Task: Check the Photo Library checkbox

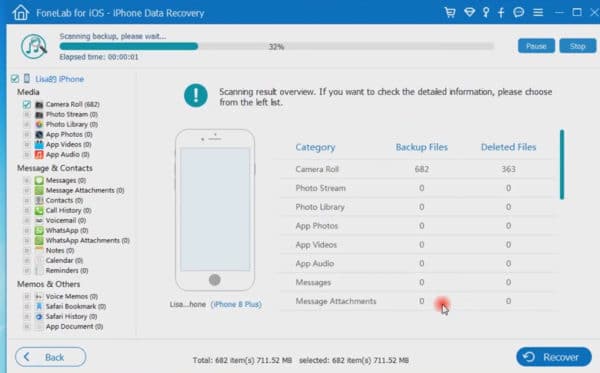Action: pos(27,124)
